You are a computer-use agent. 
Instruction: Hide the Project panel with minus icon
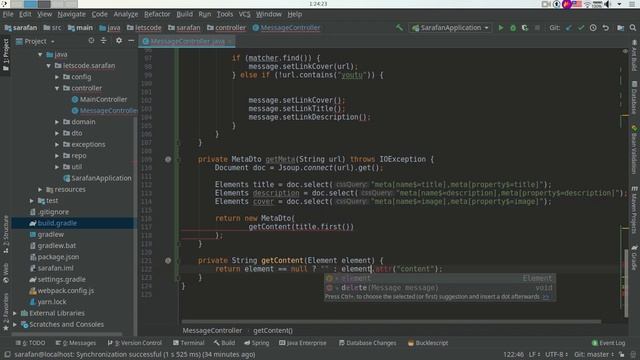click(131, 41)
